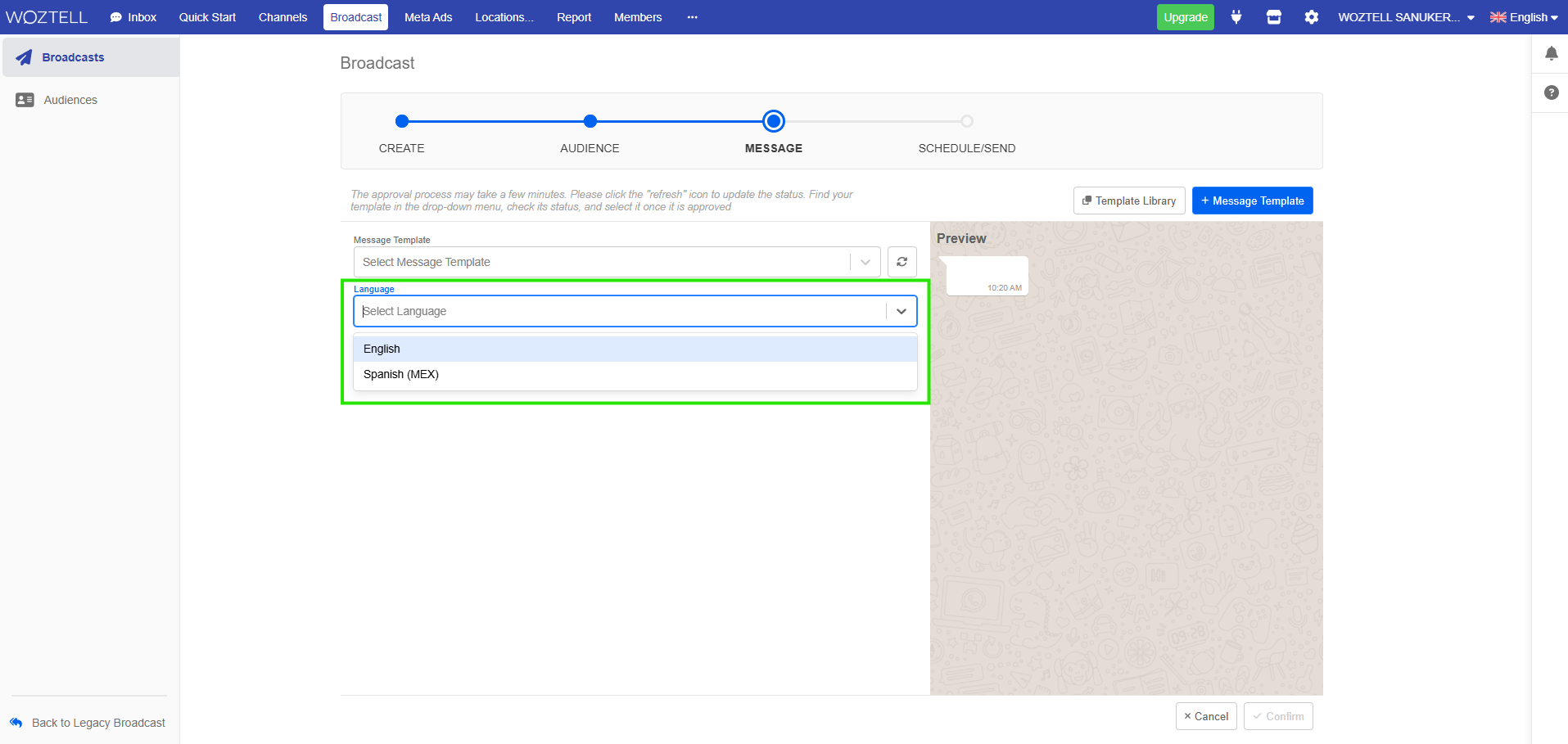Switch to the Report tab
The height and width of the screenshot is (744, 1568).
[x=573, y=16]
